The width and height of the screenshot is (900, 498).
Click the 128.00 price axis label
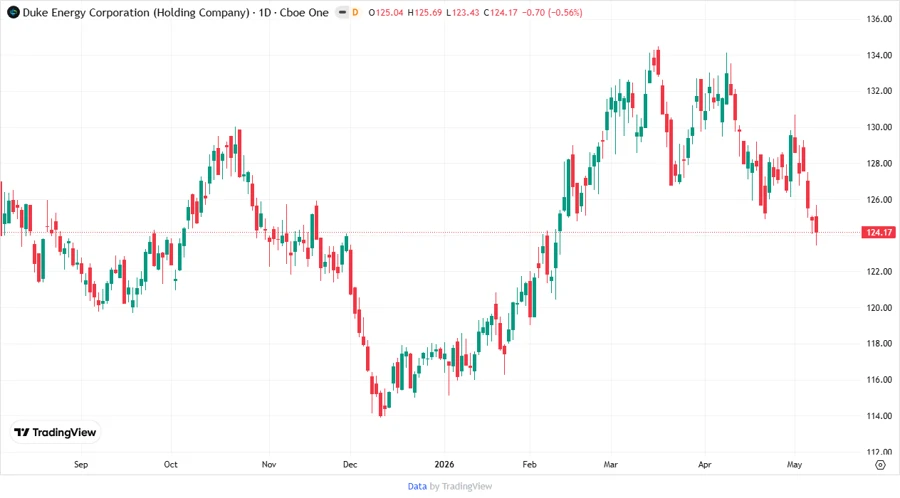click(879, 164)
